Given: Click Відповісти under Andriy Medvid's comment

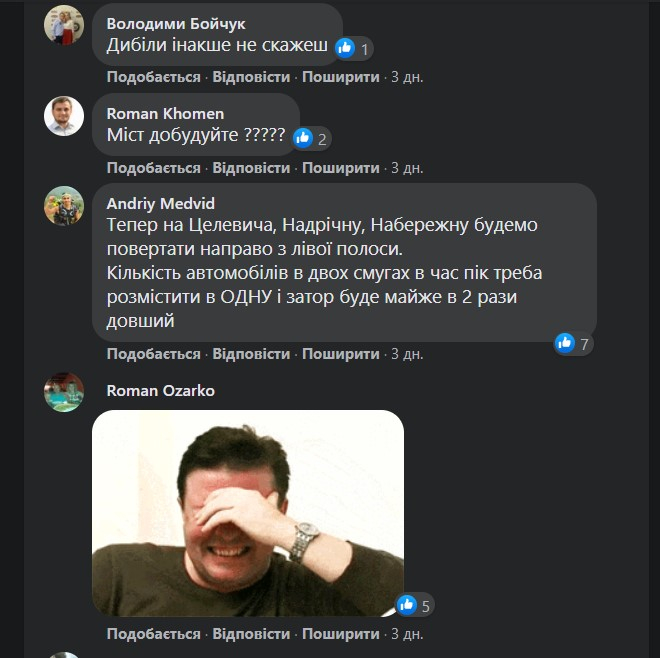Looking at the screenshot, I should click(x=251, y=354).
